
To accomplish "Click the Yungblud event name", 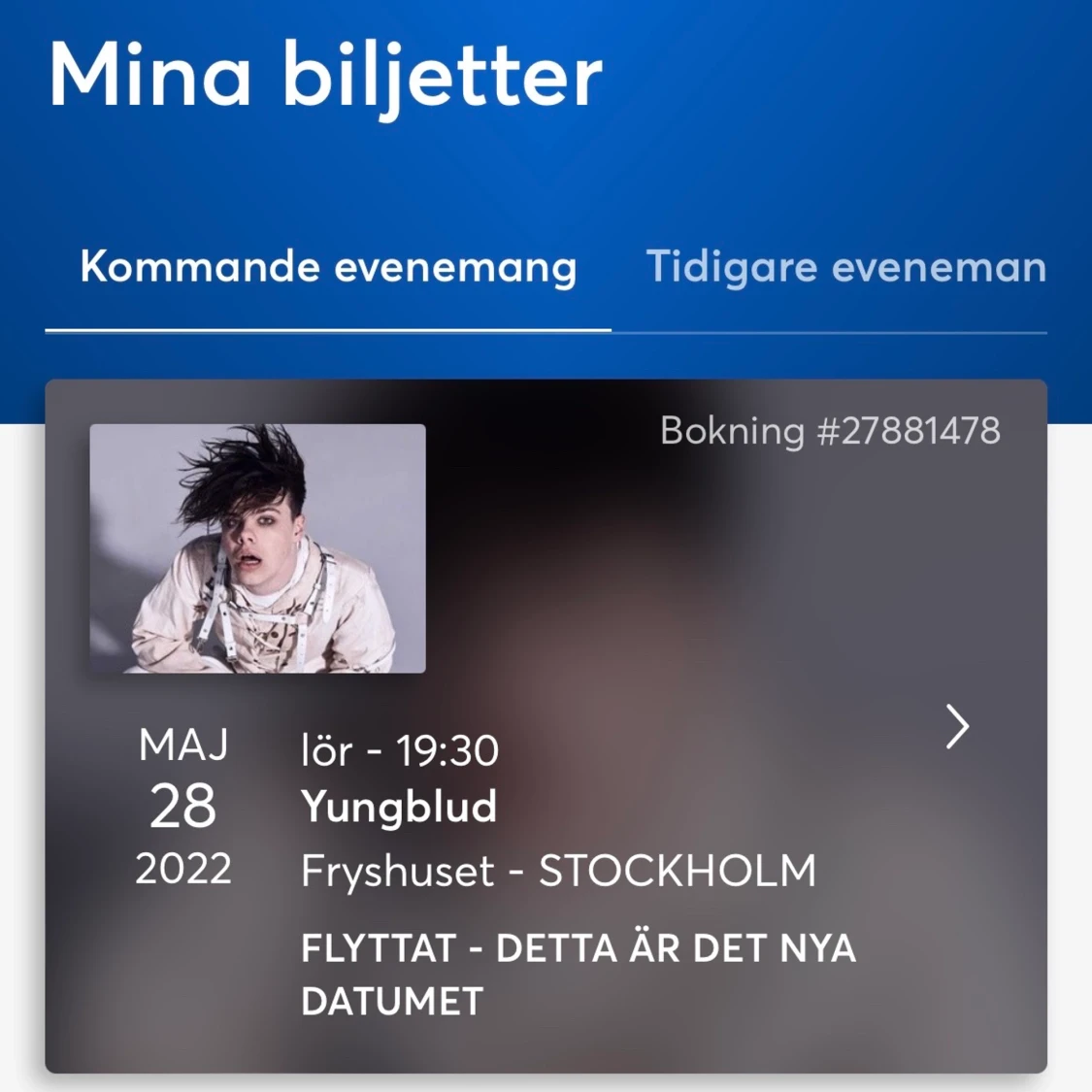I will tap(399, 807).
